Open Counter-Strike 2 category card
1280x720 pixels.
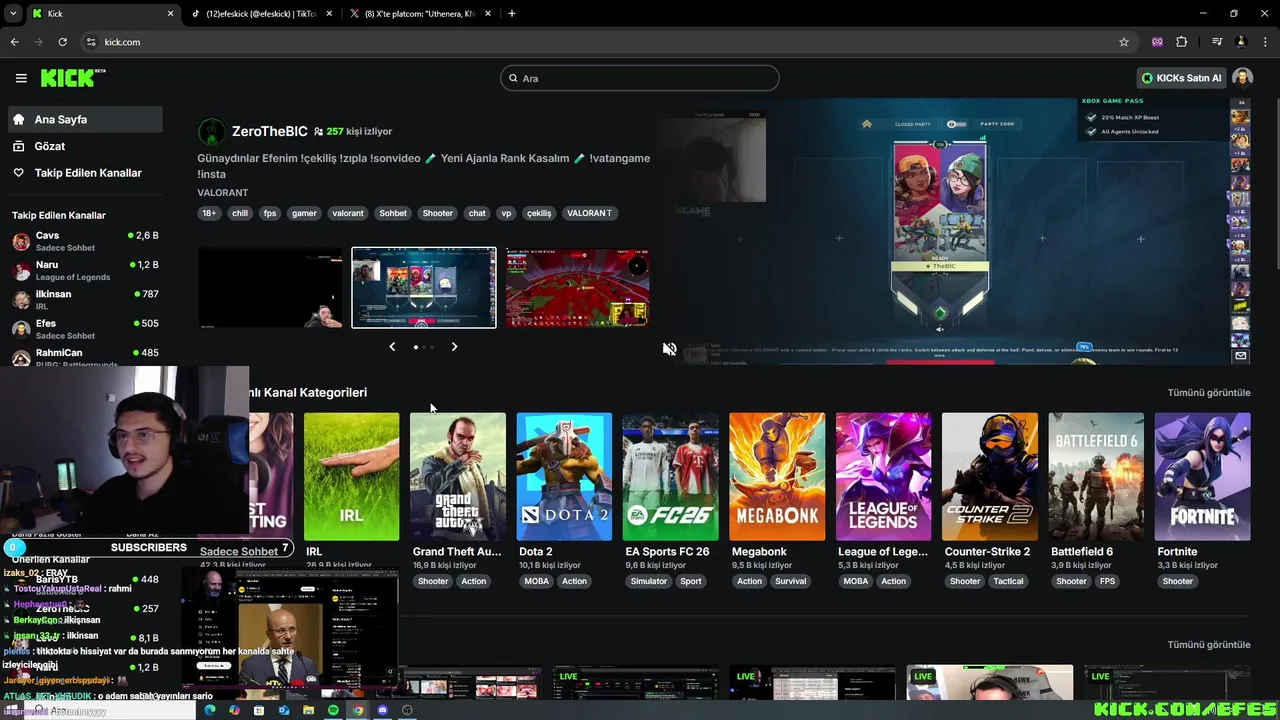tap(989, 477)
